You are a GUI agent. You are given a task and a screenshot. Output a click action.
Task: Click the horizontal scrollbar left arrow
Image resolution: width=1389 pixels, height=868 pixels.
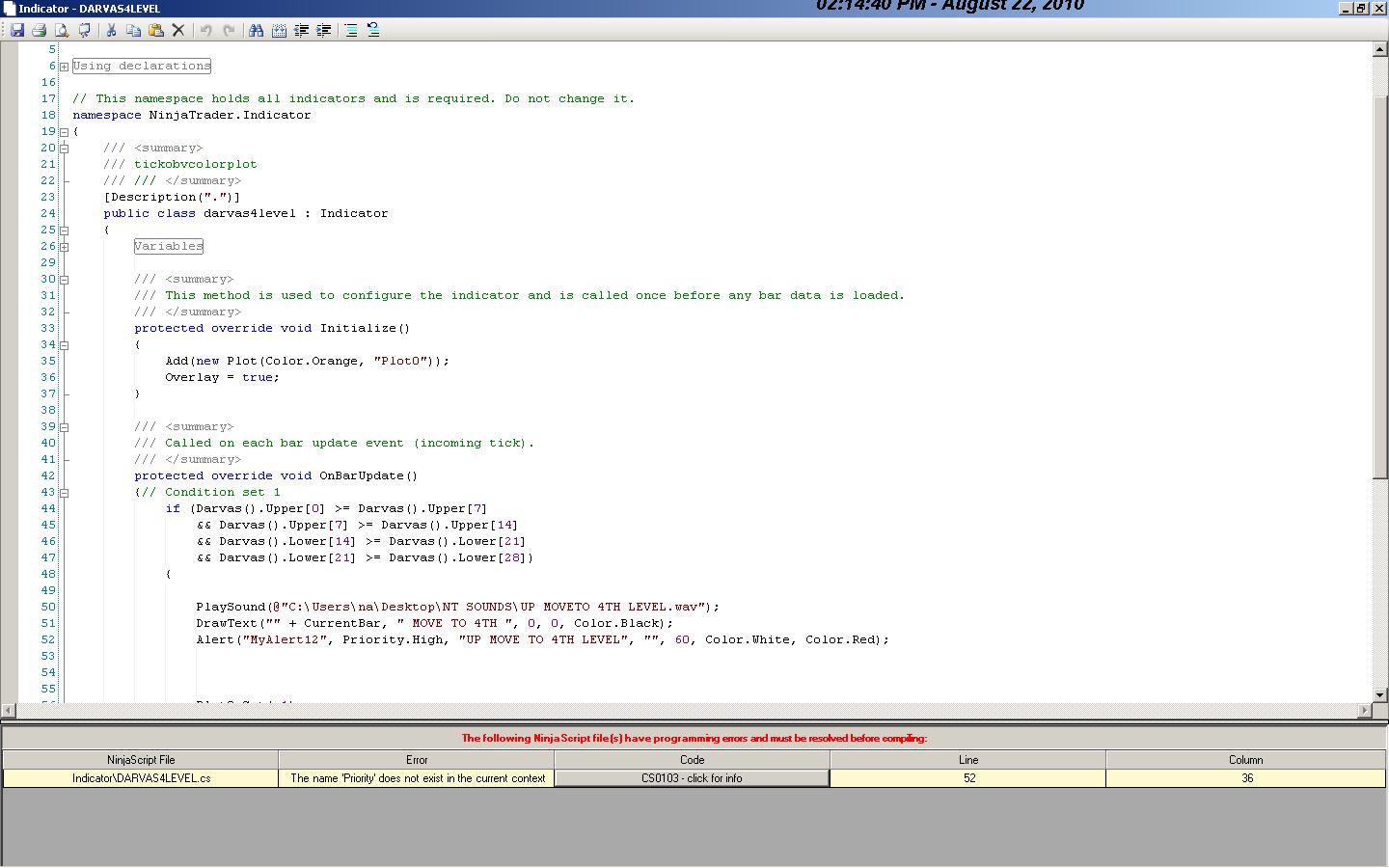11,711
